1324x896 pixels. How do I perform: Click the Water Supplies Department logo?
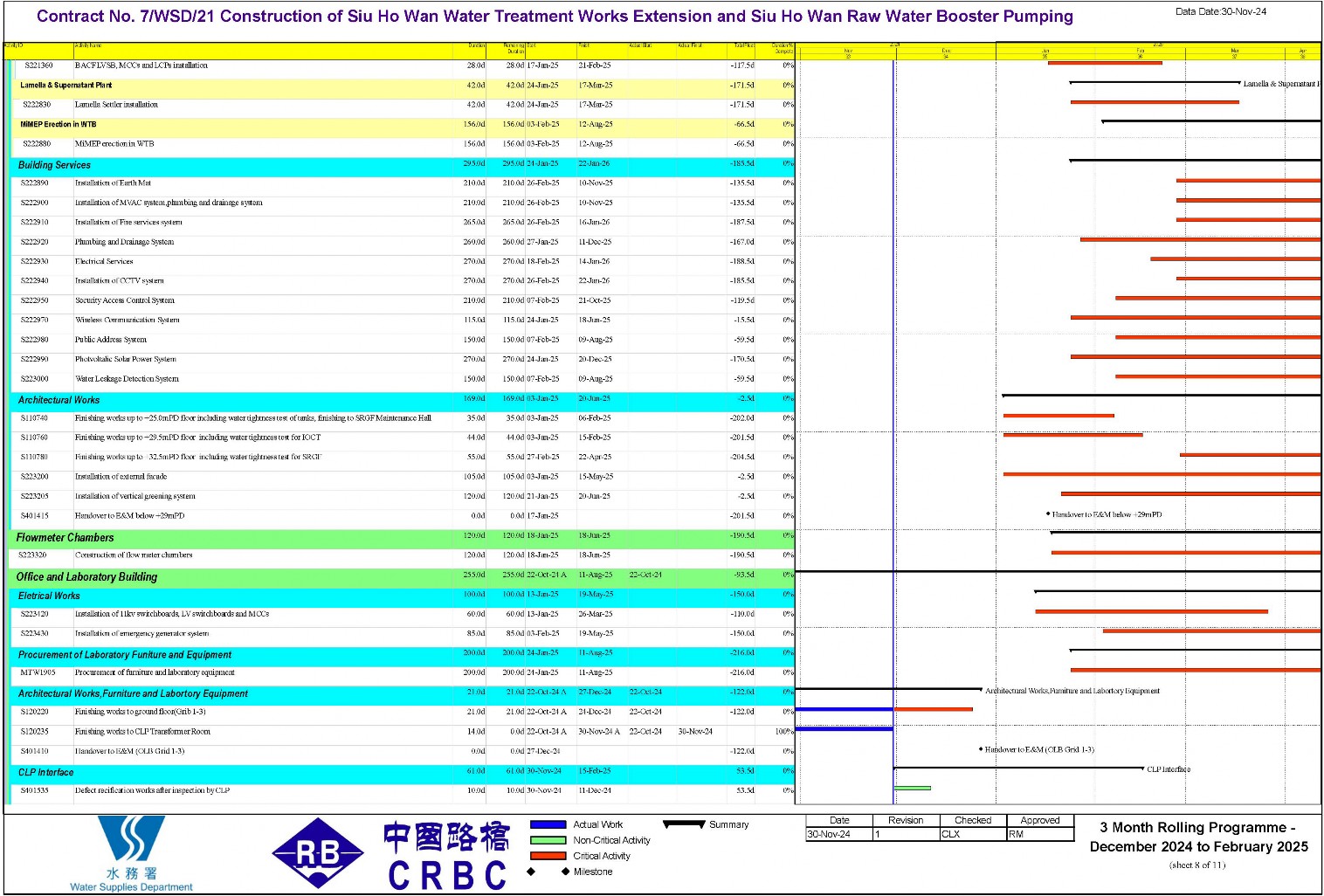131,853
